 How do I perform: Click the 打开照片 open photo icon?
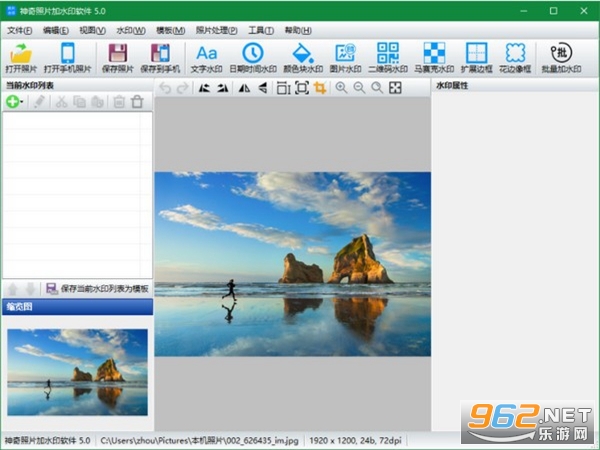tap(21, 58)
